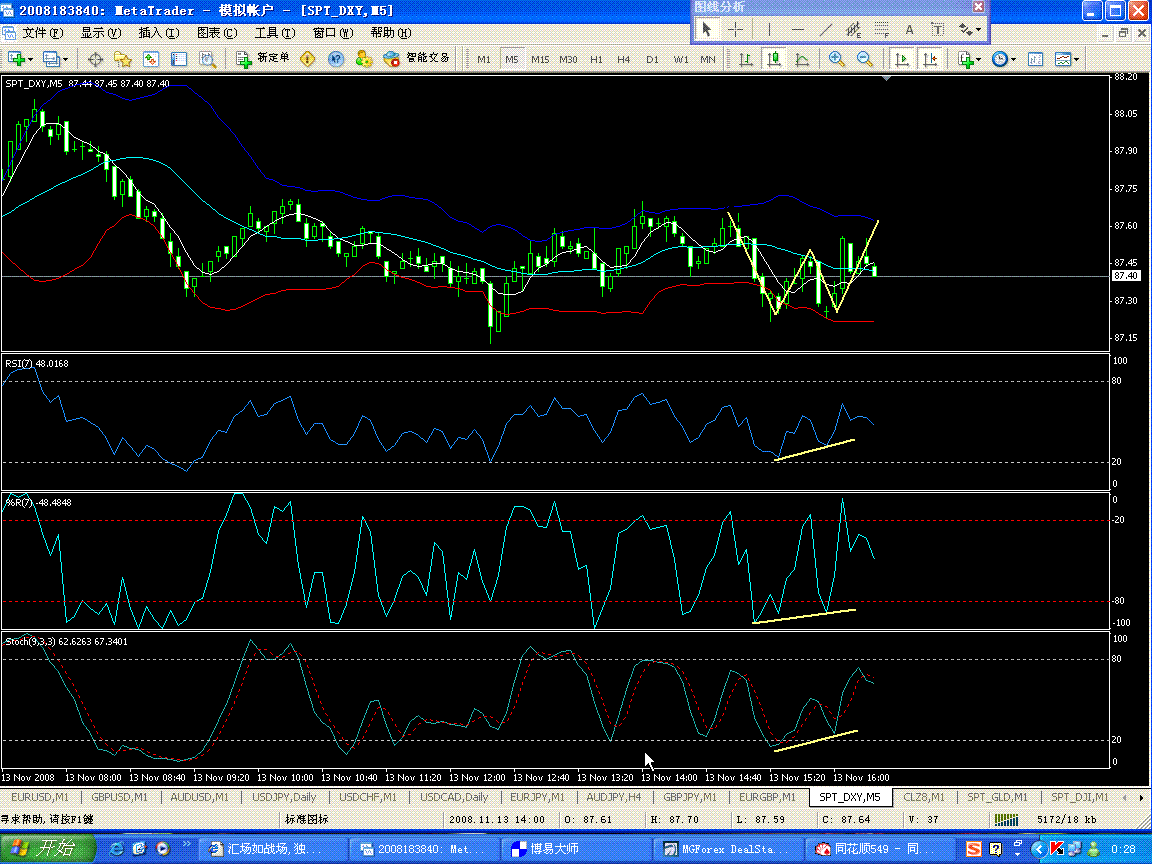Select the cursor arrow tool in line studies toolbar
The image size is (1152, 864).
(707, 29)
